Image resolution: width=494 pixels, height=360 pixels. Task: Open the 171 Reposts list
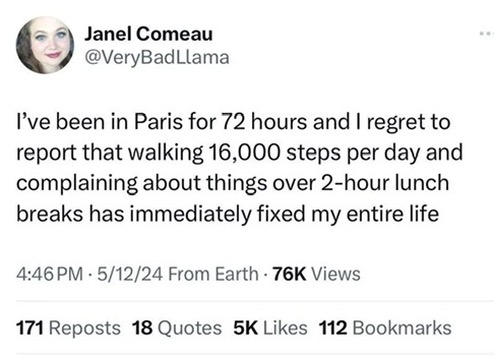point(68,328)
